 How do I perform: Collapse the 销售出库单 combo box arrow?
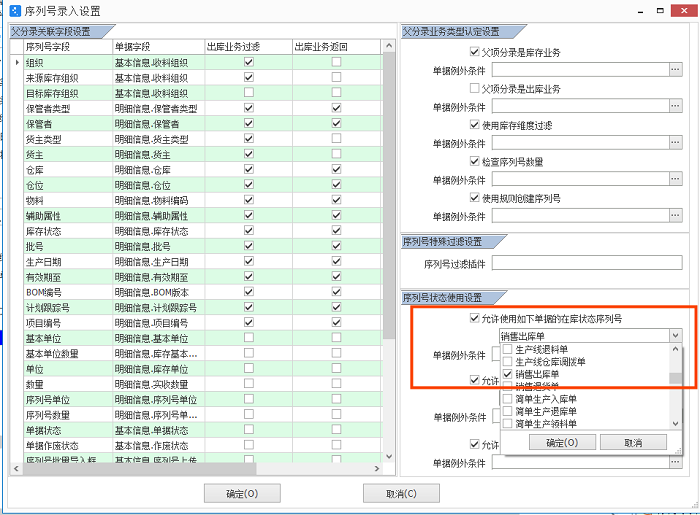[x=676, y=336]
